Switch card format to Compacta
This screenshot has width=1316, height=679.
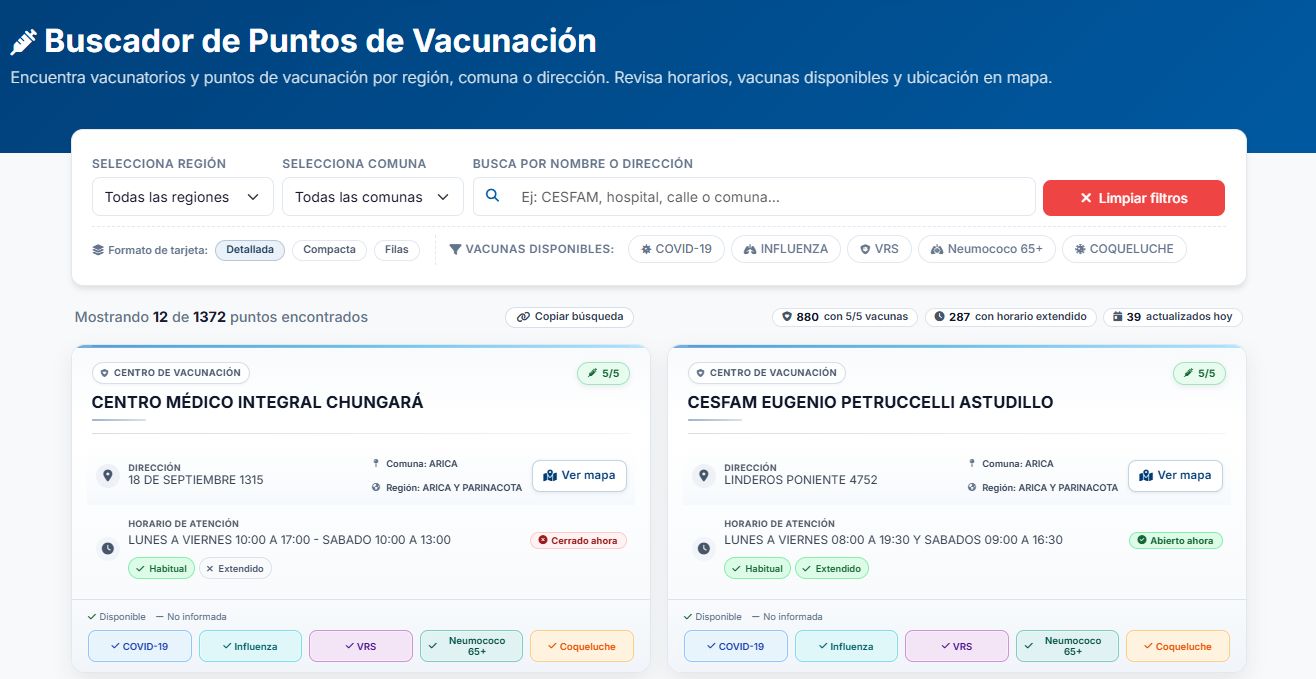329,249
